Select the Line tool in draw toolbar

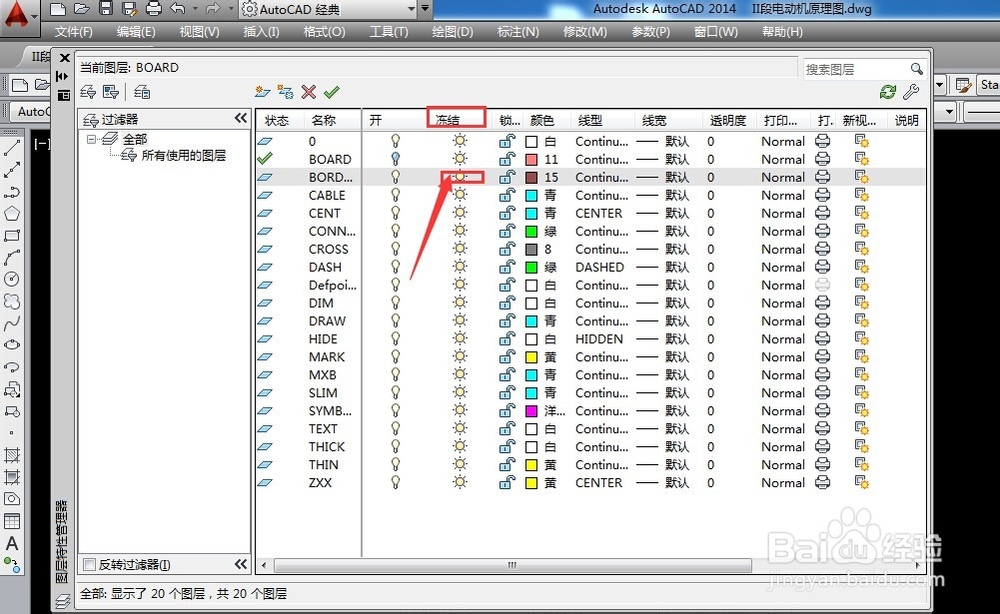tap(11, 147)
